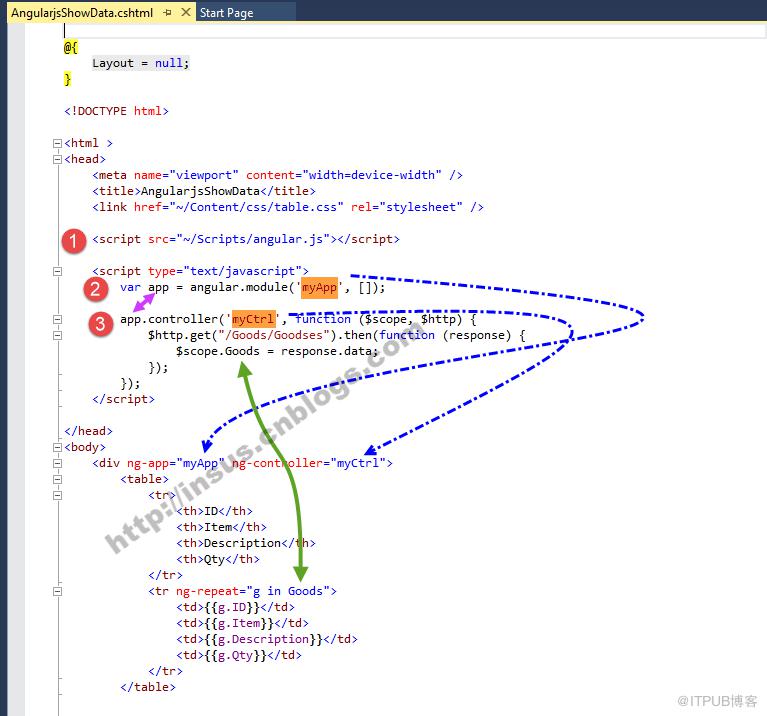Image resolution: width=767 pixels, height=716 pixels.
Task: Collapse the div ng-app outline
Action: pos(57,463)
